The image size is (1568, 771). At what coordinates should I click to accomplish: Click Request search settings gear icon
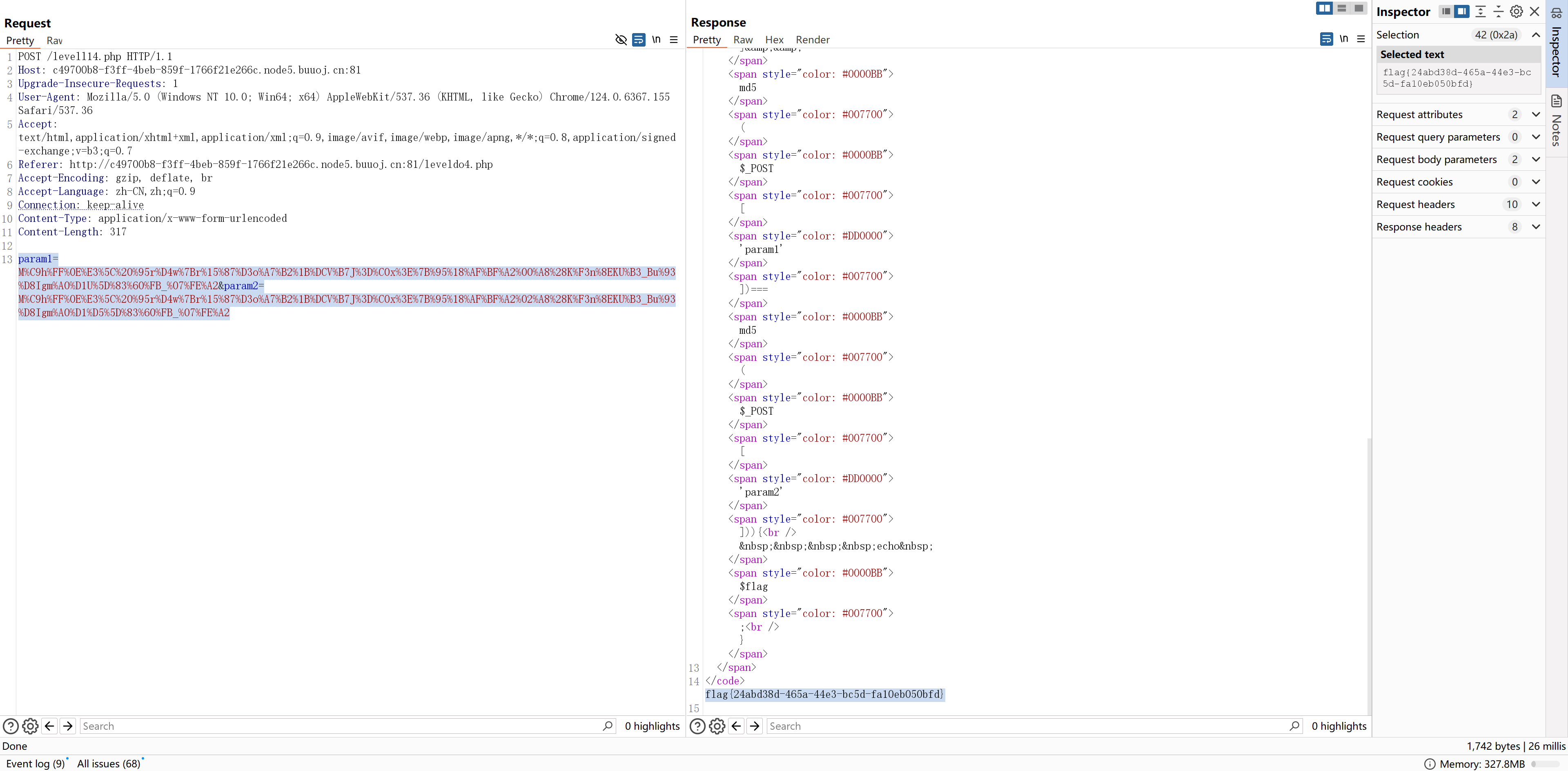[30, 726]
